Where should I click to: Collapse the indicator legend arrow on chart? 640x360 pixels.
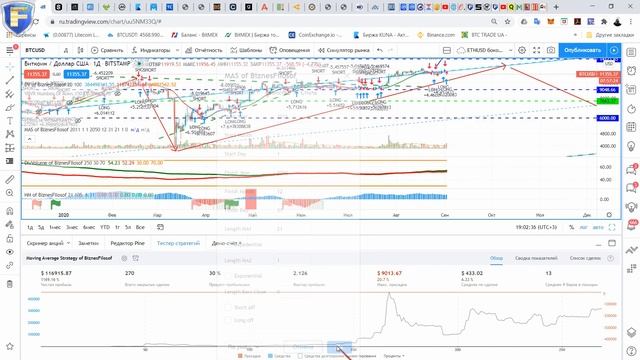[x=29, y=139]
